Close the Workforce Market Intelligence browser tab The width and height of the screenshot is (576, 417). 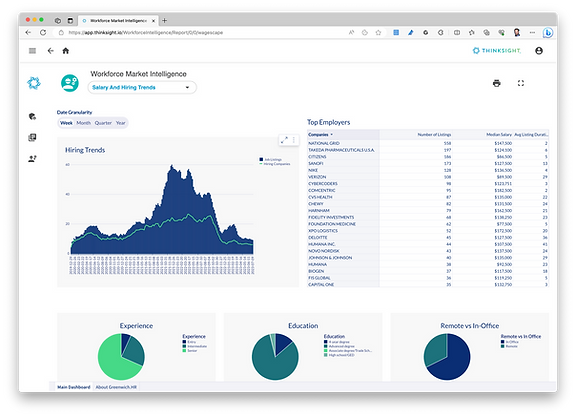click(153, 21)
